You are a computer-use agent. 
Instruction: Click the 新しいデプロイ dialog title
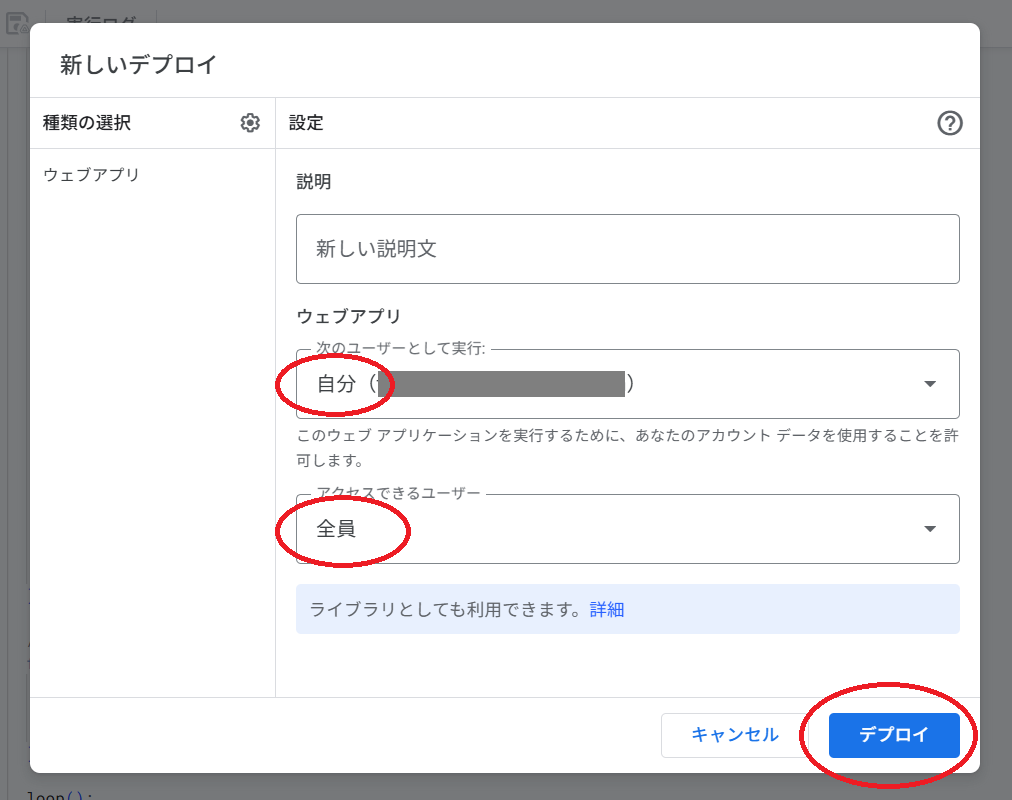pyautogui.click(x=138, y=65)
